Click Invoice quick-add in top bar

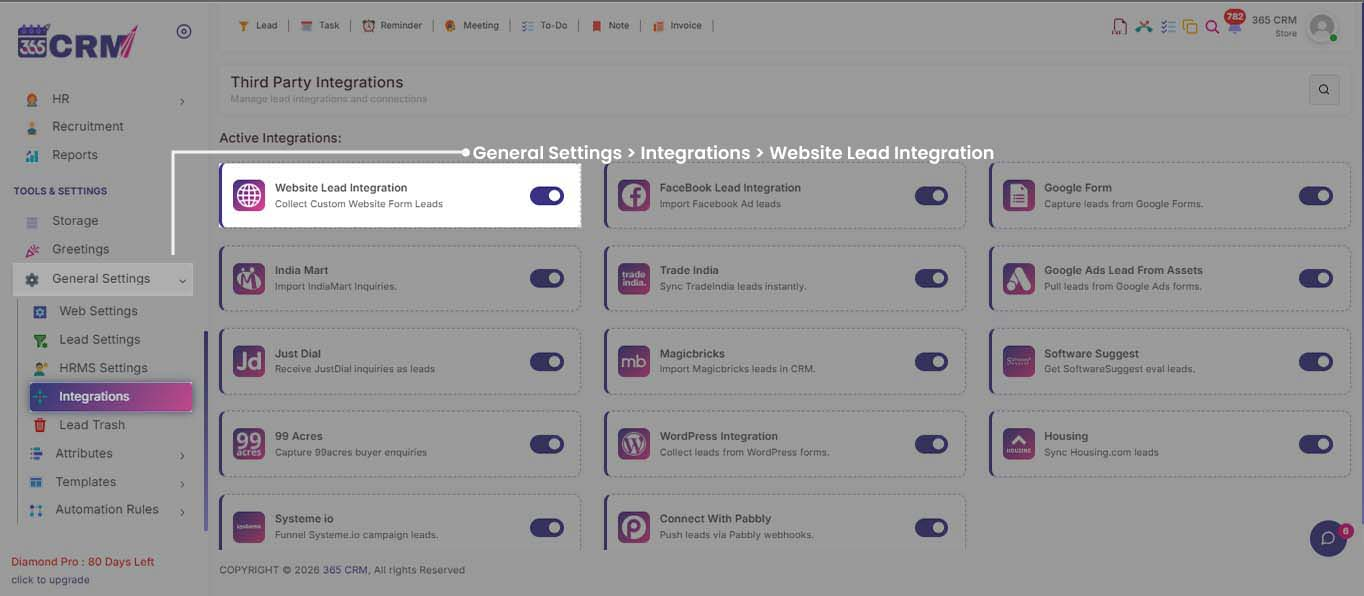point(677,26)
